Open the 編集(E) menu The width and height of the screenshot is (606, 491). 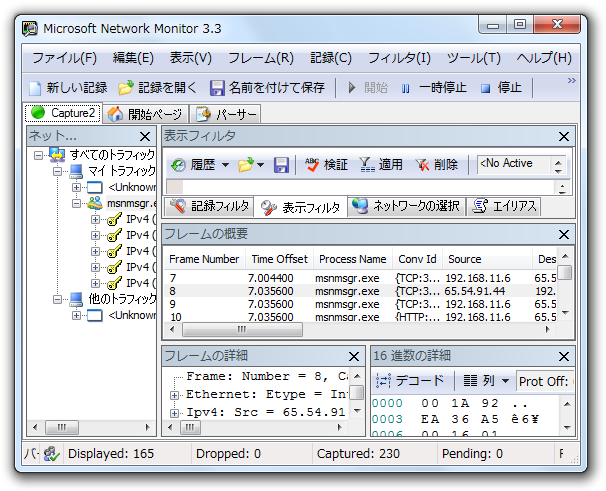(x=133, y=58)
